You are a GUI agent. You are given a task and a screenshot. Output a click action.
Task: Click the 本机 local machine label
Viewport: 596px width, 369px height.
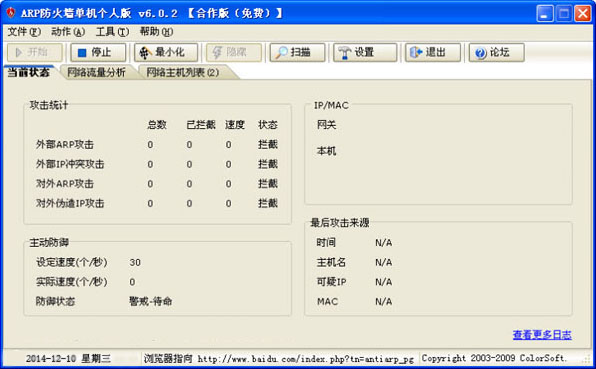click(x=327, y=151)
